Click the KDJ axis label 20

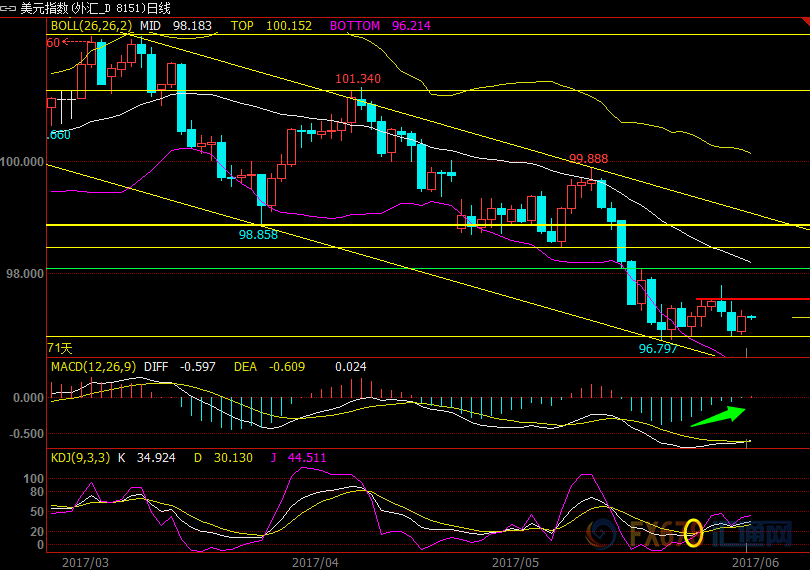[37, 532]
